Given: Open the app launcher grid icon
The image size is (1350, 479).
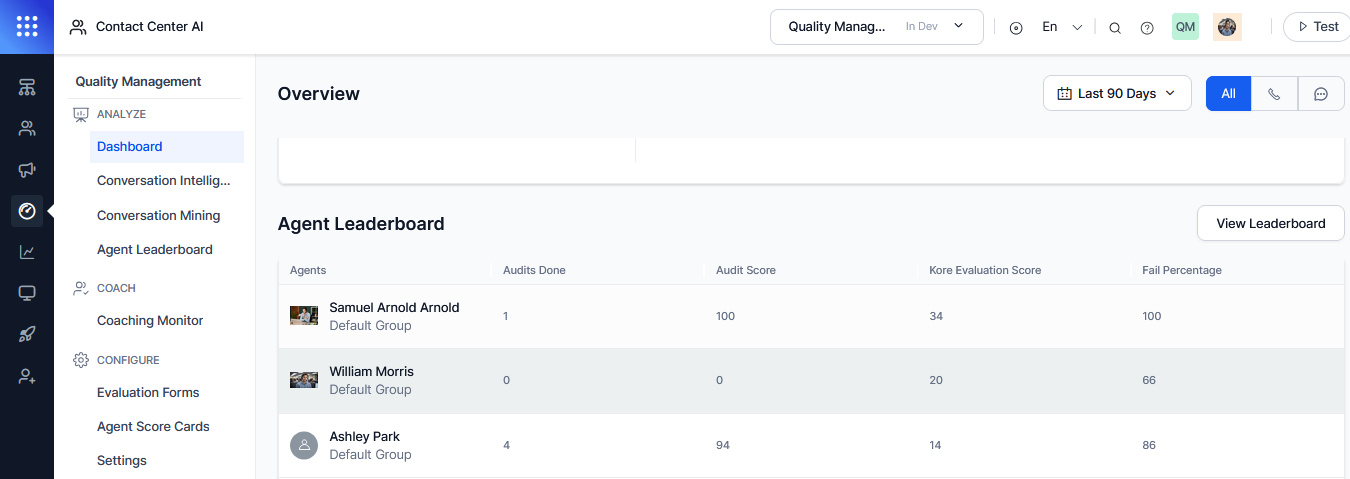Looking at the screenshot, I should click(27, 27).
